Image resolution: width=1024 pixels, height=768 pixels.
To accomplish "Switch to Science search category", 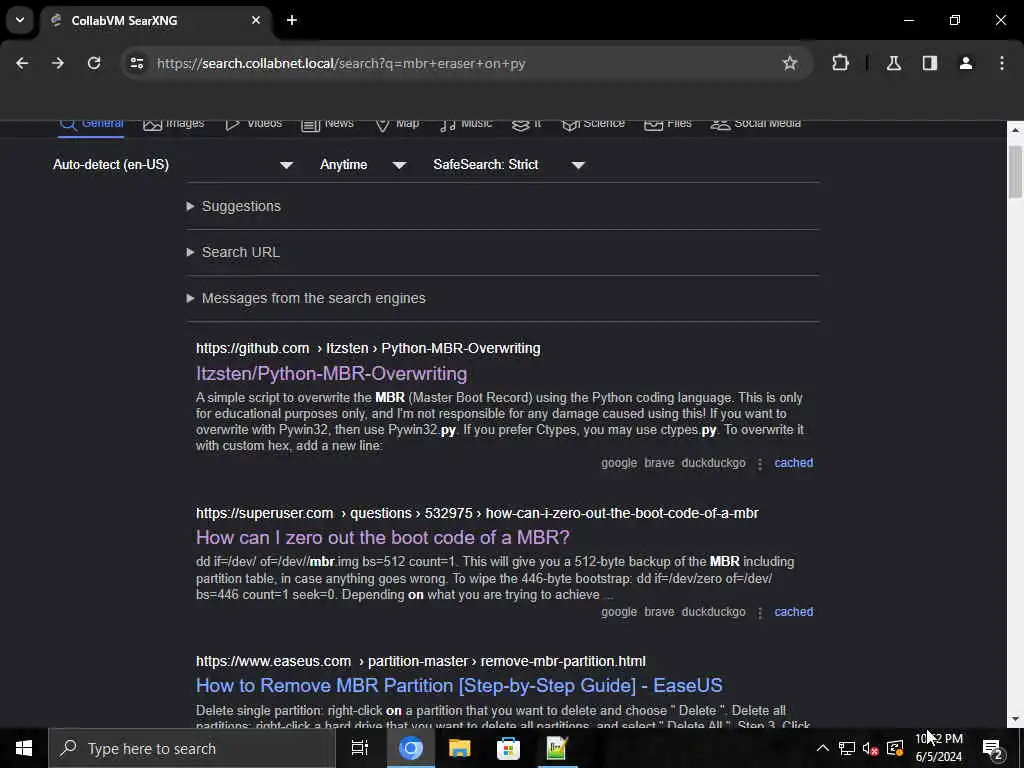I will coord(593,123).
